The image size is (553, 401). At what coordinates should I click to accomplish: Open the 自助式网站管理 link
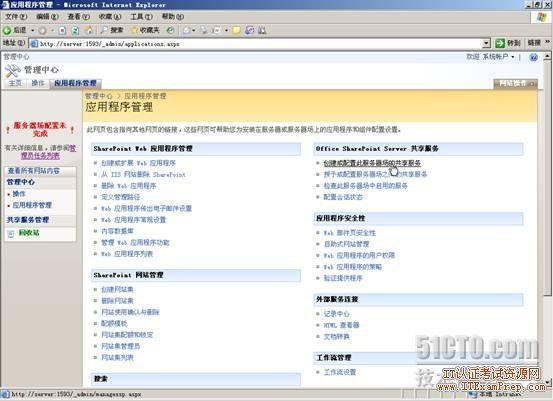point(346,244)
